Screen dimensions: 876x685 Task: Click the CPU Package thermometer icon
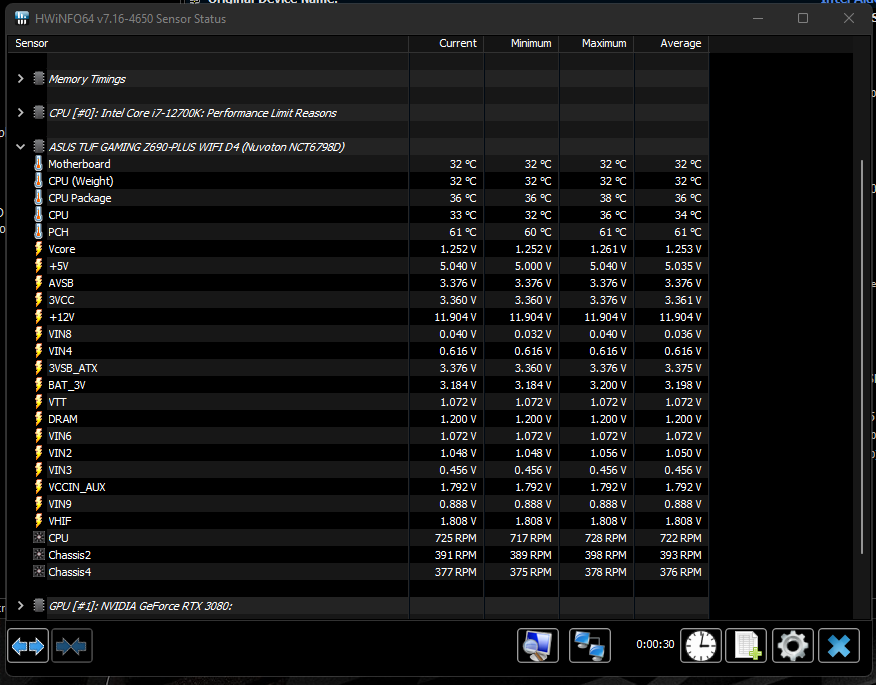pos(38,198)
